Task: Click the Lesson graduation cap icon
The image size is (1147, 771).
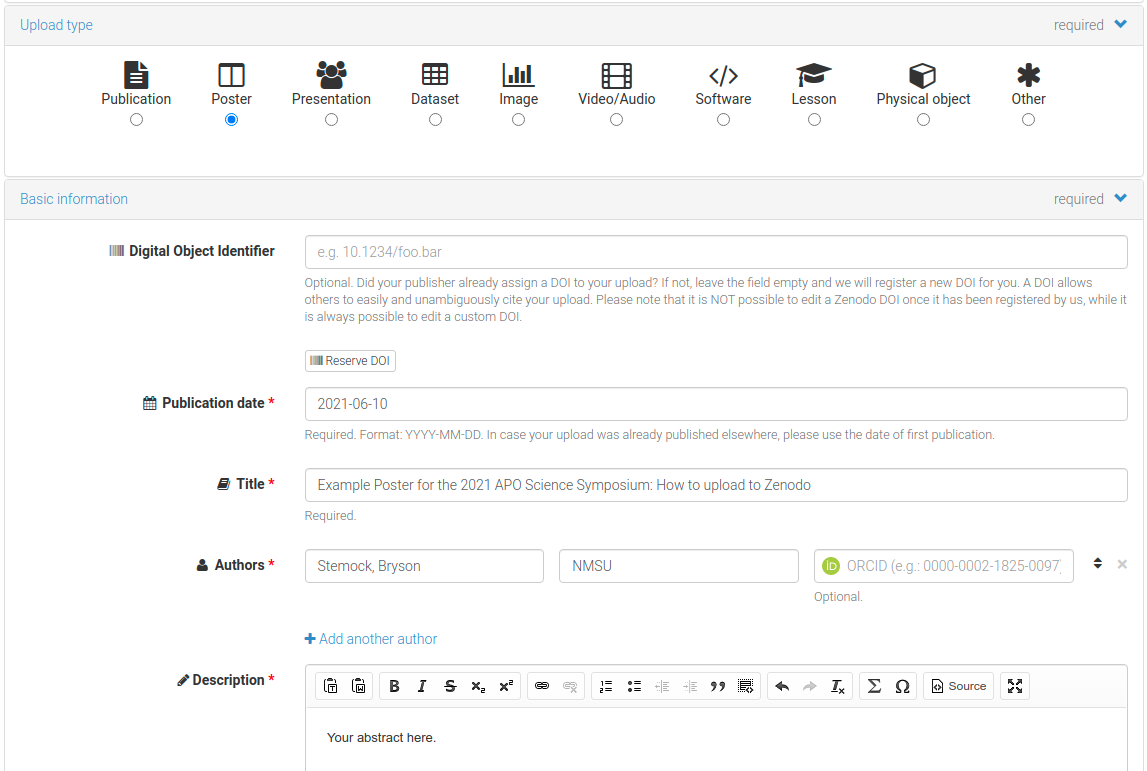Action: pos(813,75)
